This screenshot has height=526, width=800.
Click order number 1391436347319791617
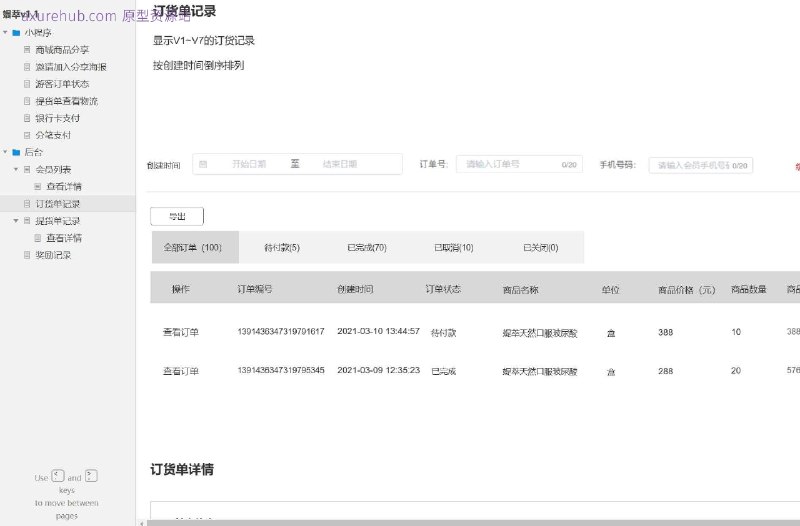coord(281,332)
